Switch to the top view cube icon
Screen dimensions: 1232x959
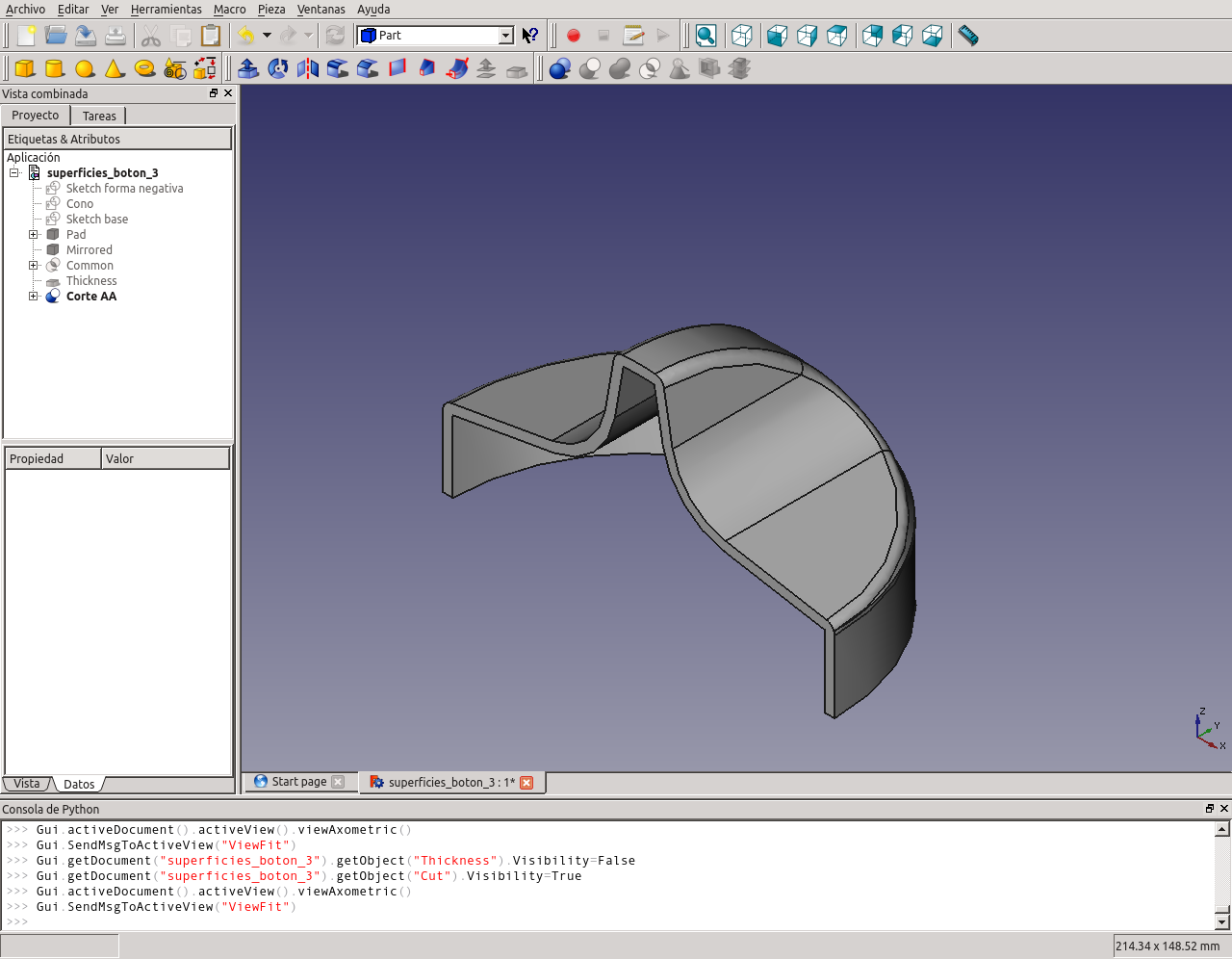[x=808, y=36]
